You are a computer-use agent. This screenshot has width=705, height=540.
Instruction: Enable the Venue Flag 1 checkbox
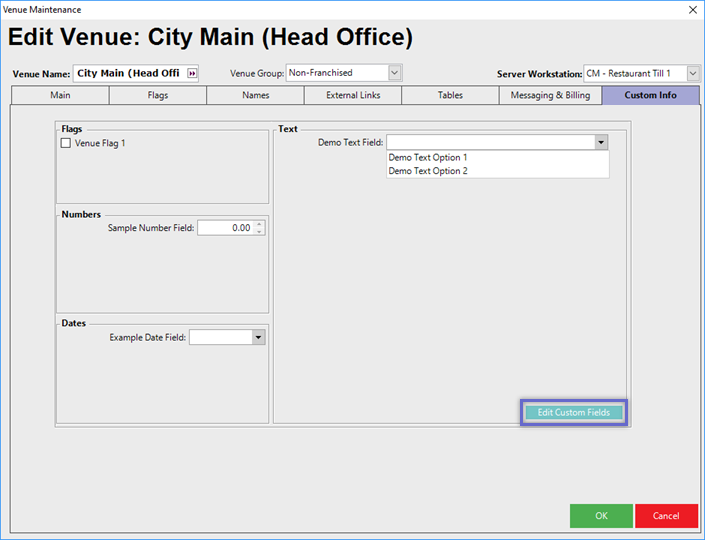(x=66, y=143)
